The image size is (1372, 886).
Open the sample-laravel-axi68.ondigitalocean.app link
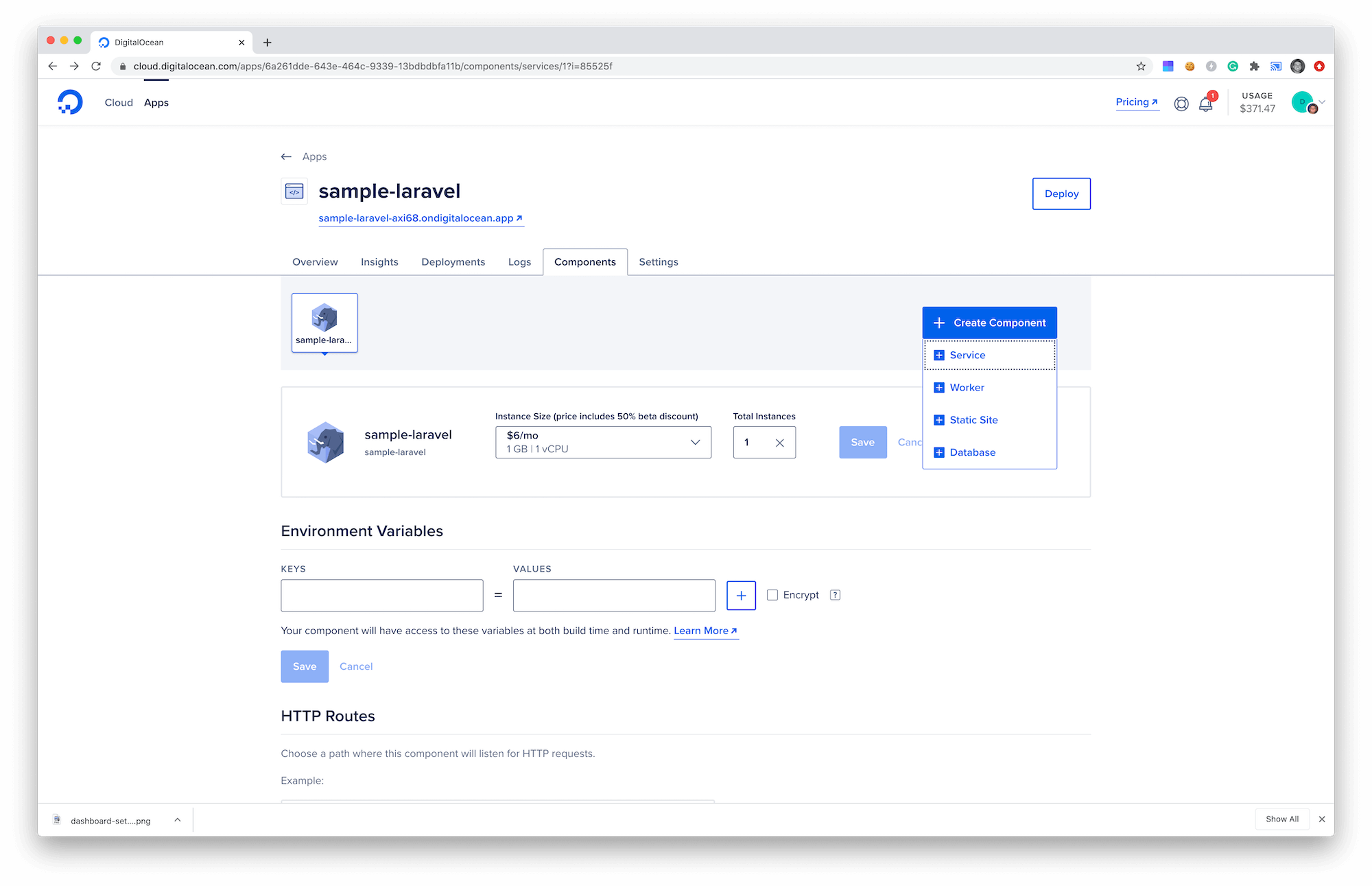coord(421,218)
